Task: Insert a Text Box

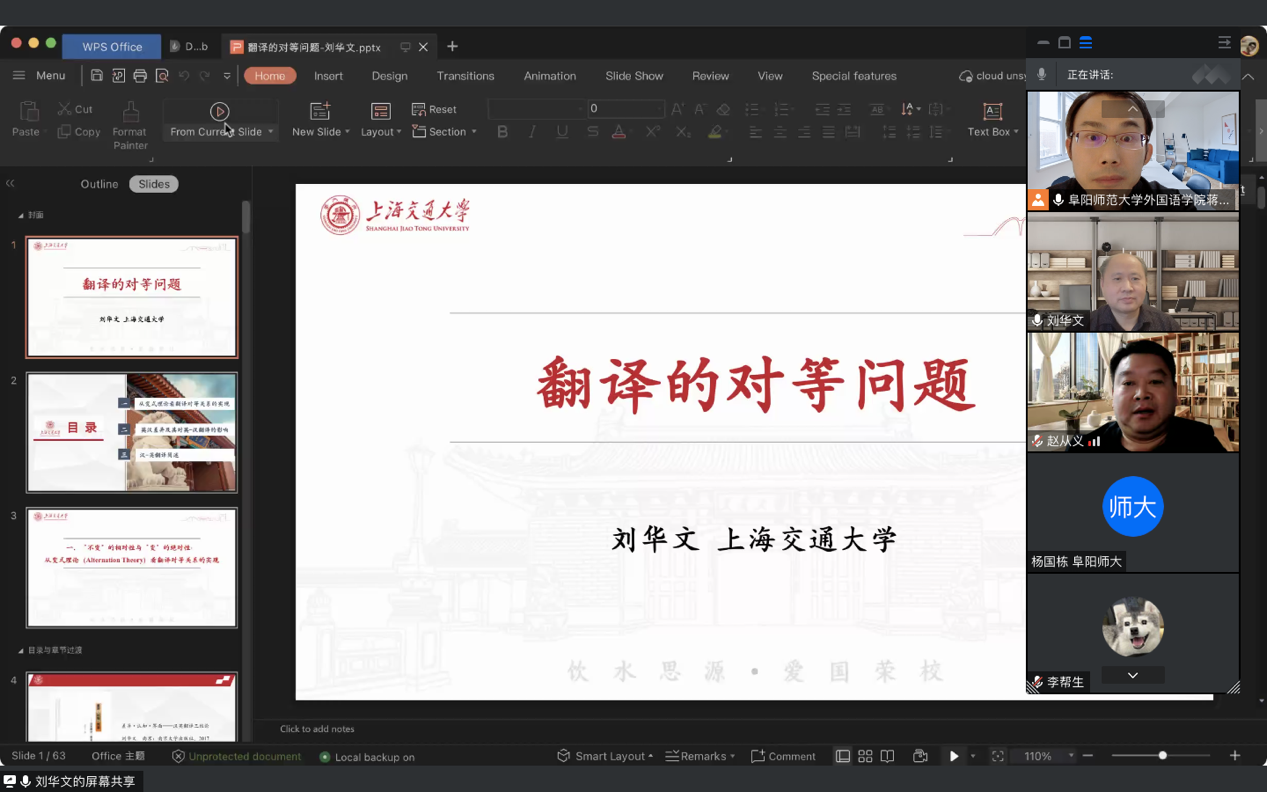Action: [992, 120]
